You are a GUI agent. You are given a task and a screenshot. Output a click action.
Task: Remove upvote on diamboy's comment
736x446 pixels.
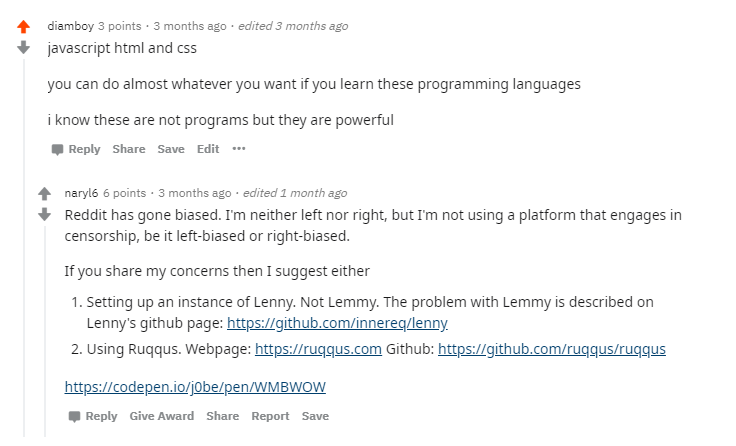[23, 27]
